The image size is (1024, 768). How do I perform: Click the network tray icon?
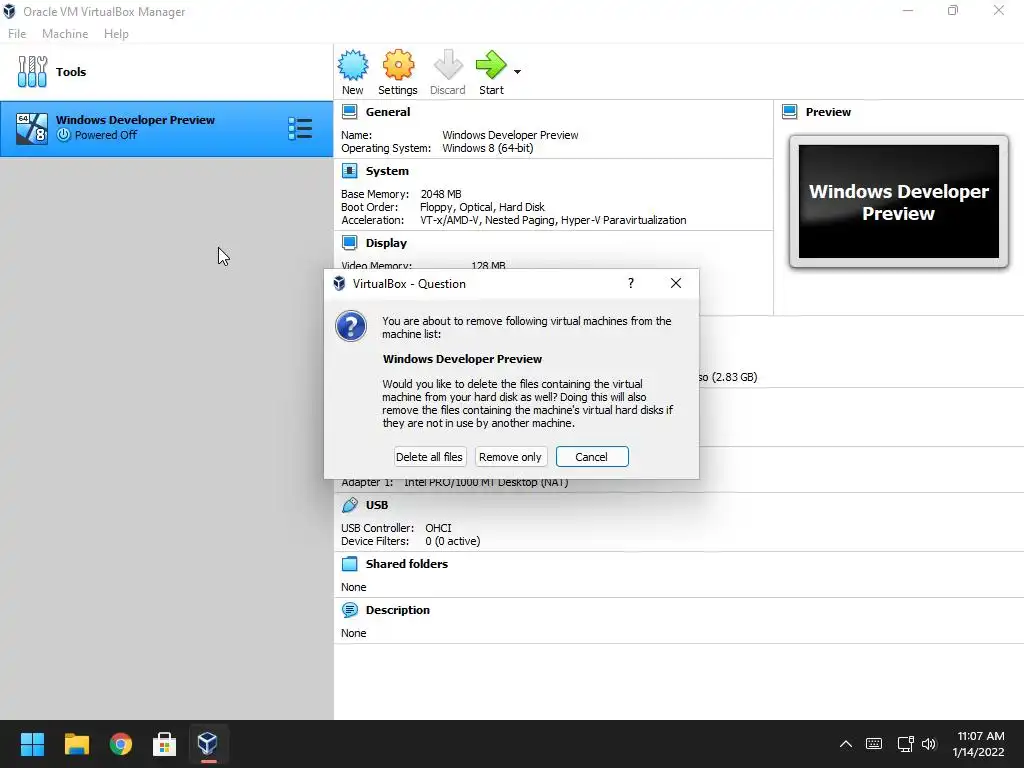(905, 744)
